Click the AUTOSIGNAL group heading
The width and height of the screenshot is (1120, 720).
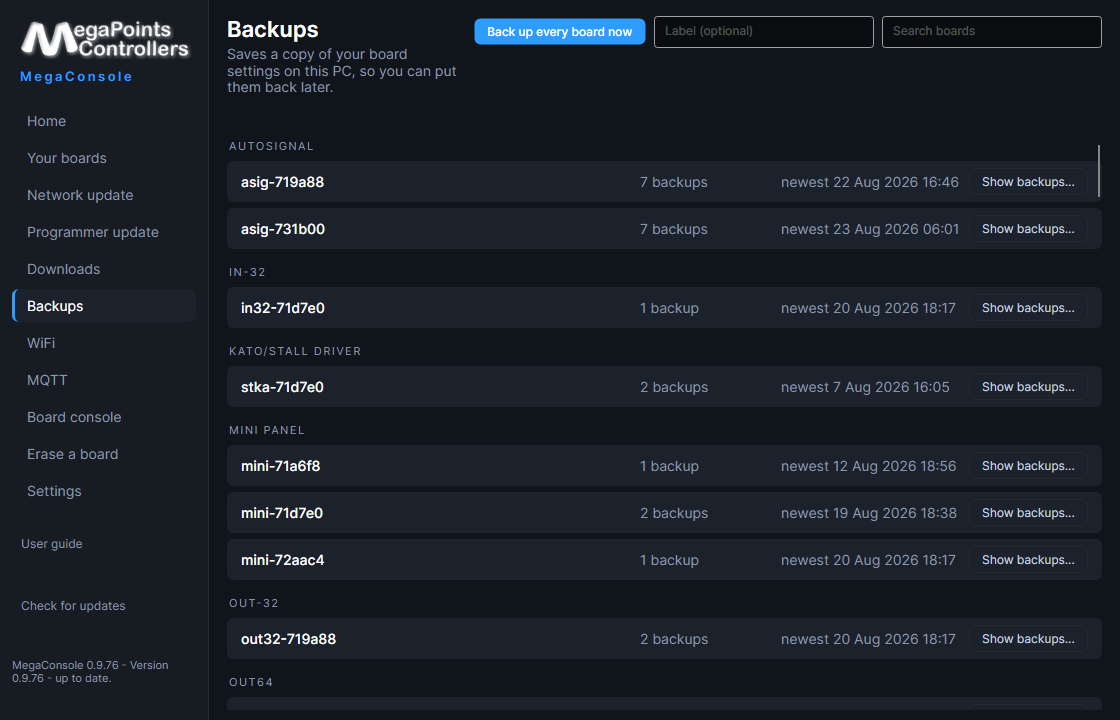pyautogui.click(x=271, y=146)
